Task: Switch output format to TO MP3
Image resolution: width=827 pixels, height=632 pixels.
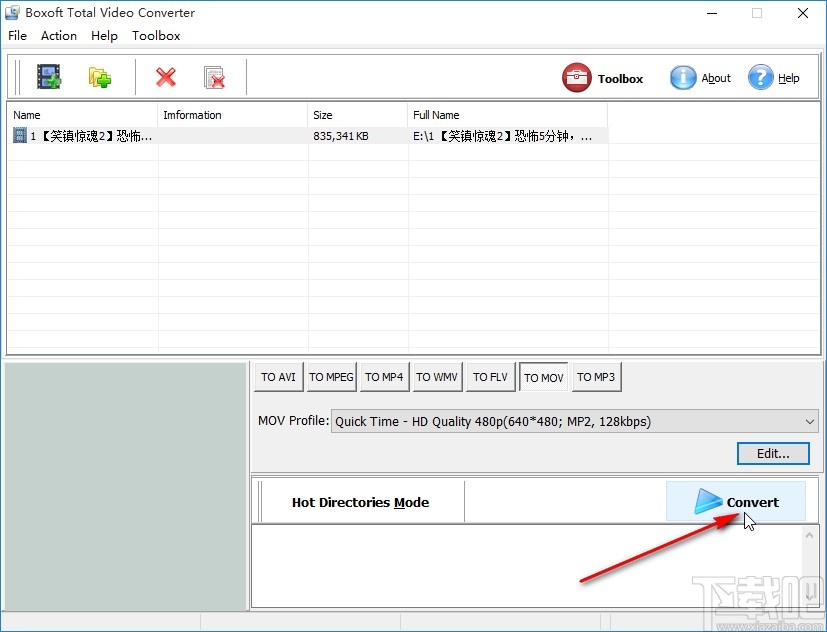Action: pos(596,377)
